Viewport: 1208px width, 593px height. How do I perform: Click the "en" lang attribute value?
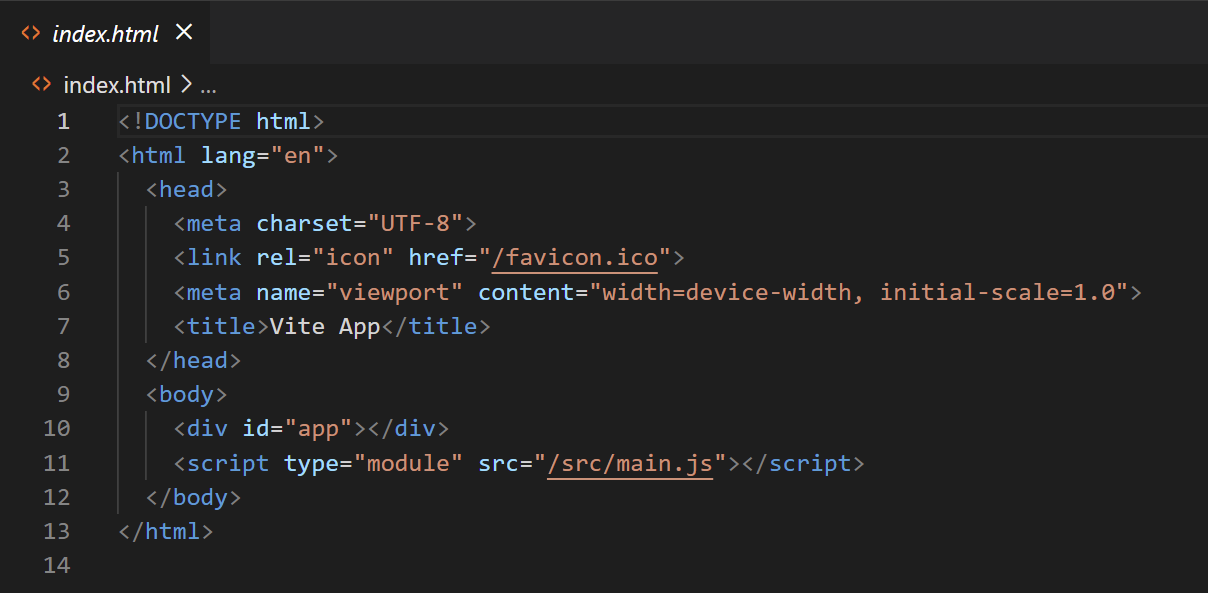298,155
